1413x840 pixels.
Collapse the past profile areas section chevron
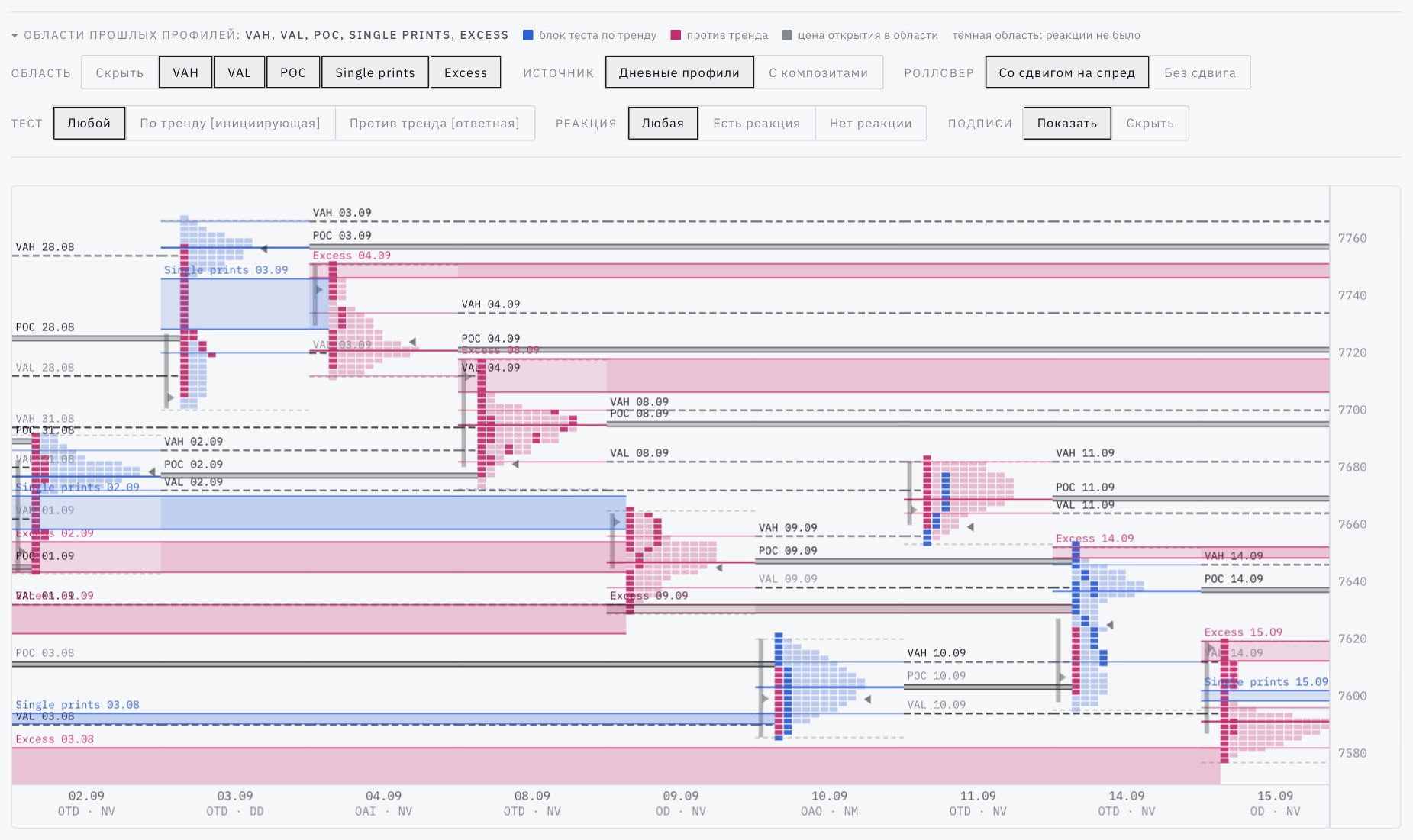[15, 36]
